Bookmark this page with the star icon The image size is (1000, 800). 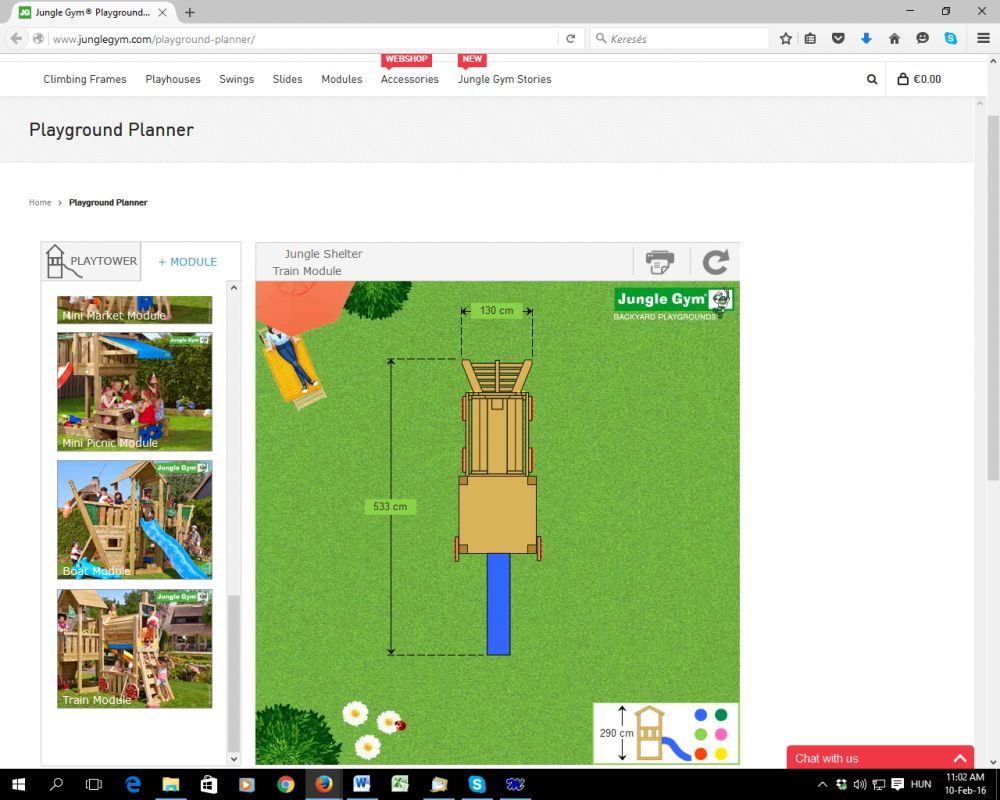pyautogui.click(x=786, y=39)
